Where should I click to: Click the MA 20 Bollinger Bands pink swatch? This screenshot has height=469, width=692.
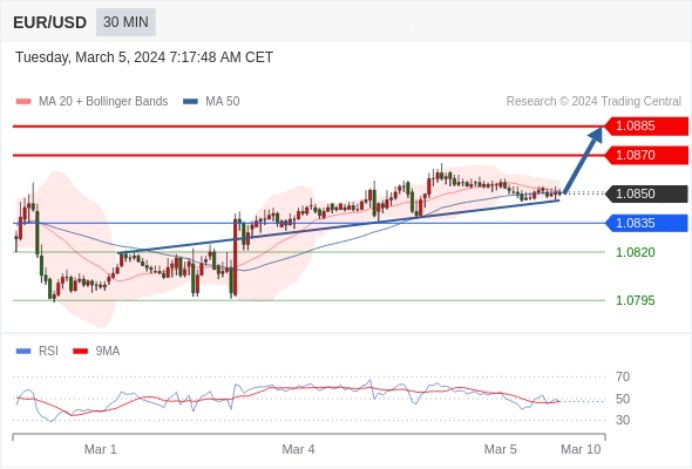pyautogui.click(x=23, y=101)
